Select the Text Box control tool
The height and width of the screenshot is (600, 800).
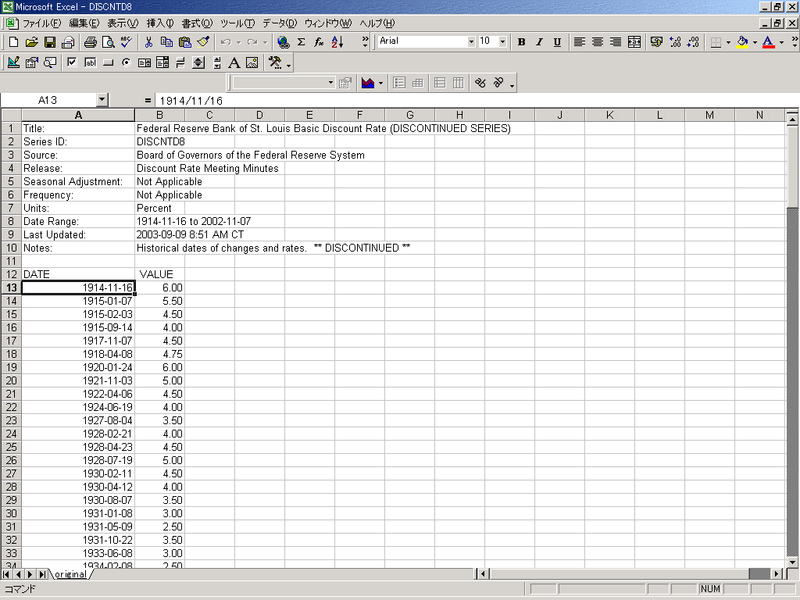click(90, 63)
